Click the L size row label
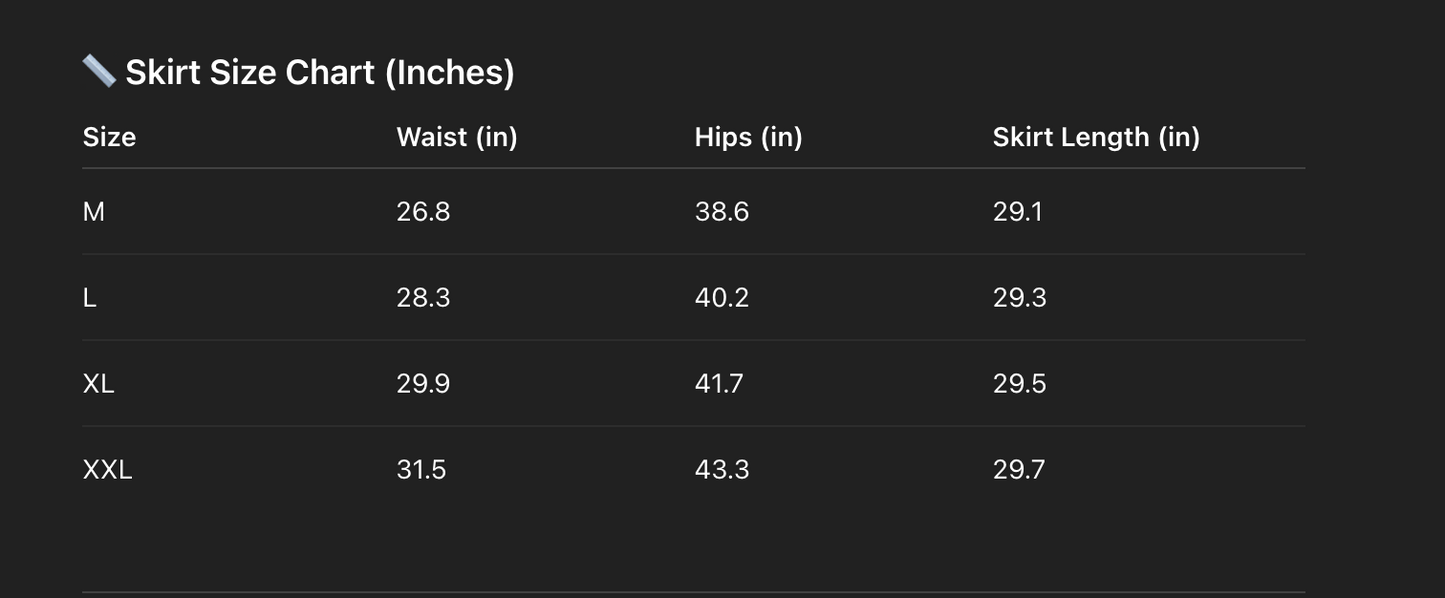The image size is (1445, 598). click(x=90, y=298)
